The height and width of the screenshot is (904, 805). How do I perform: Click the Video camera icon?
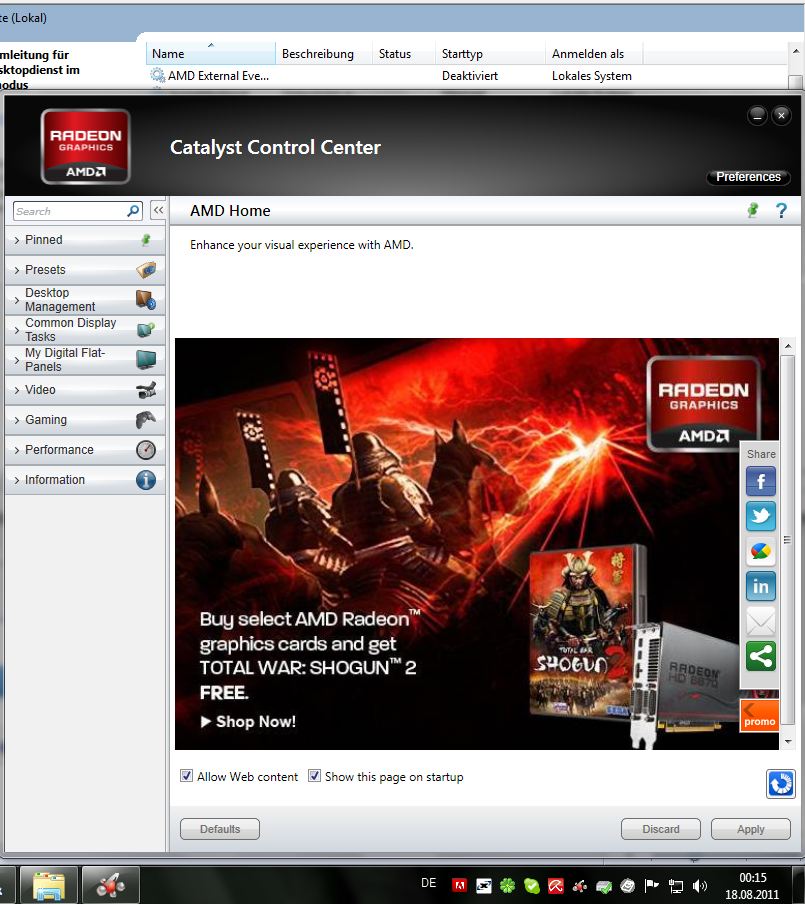146,390
